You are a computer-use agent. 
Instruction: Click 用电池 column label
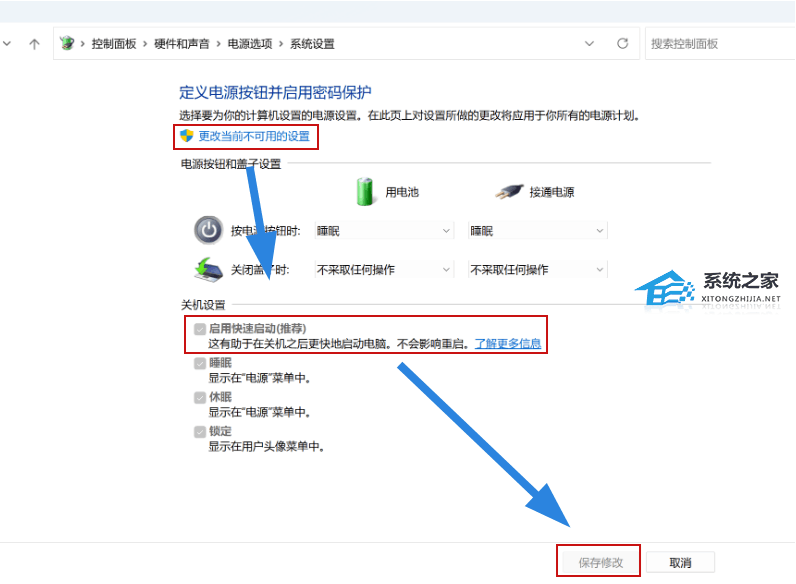(402, 192)
